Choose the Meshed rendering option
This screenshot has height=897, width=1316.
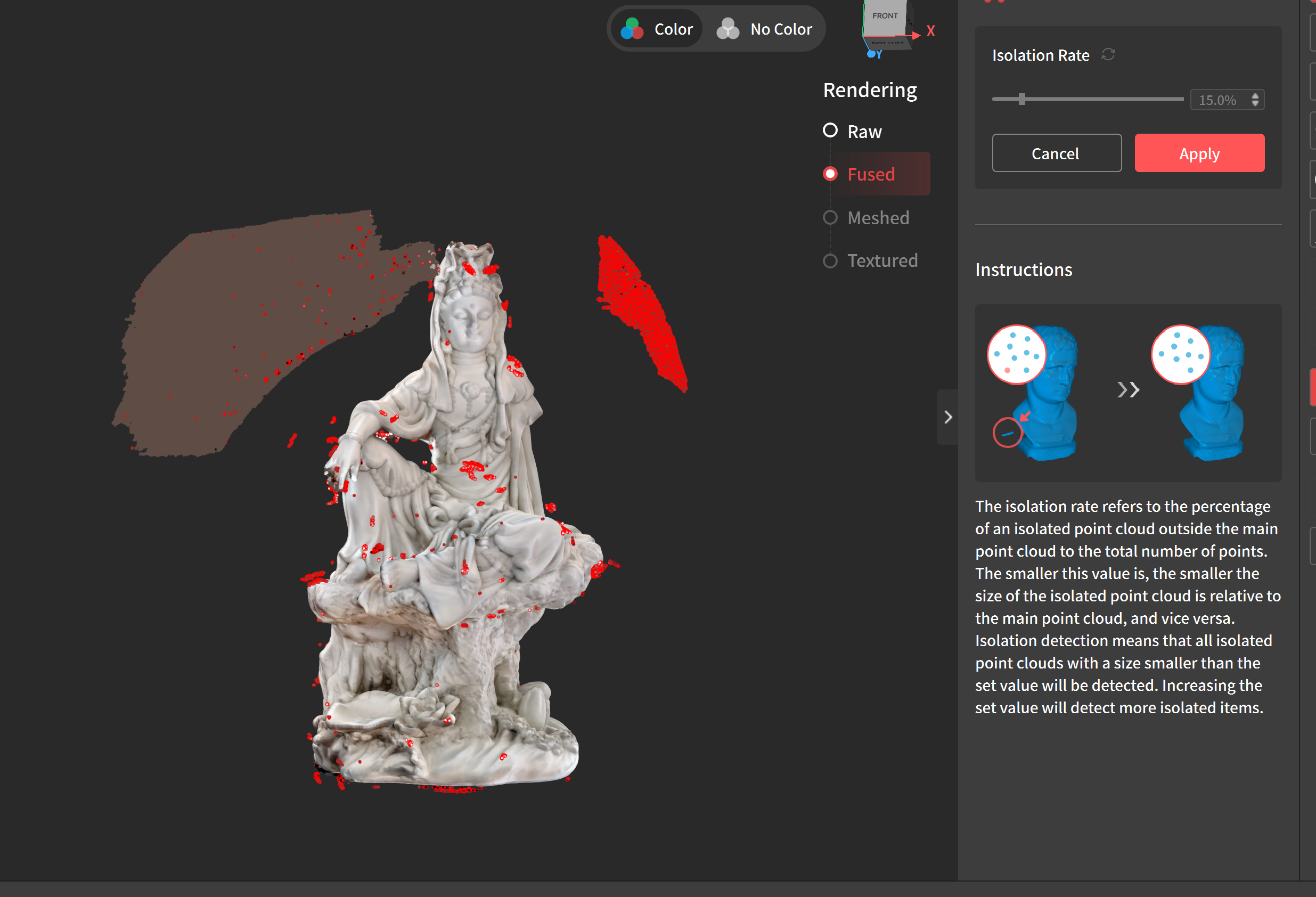831,217
